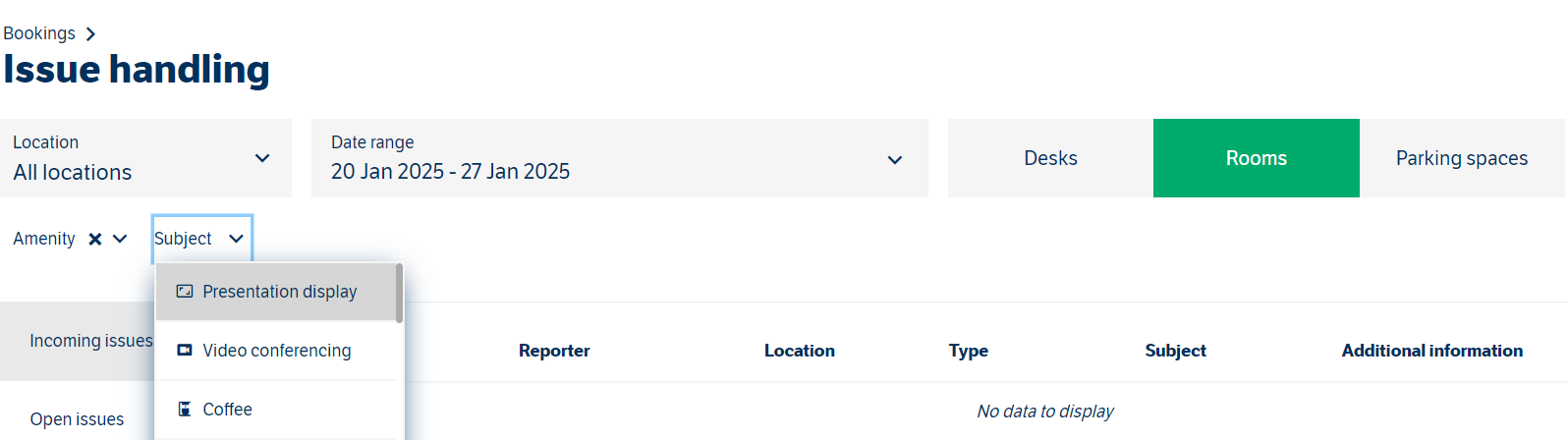Go to Bookings breadcrumb link

point(39,33)
